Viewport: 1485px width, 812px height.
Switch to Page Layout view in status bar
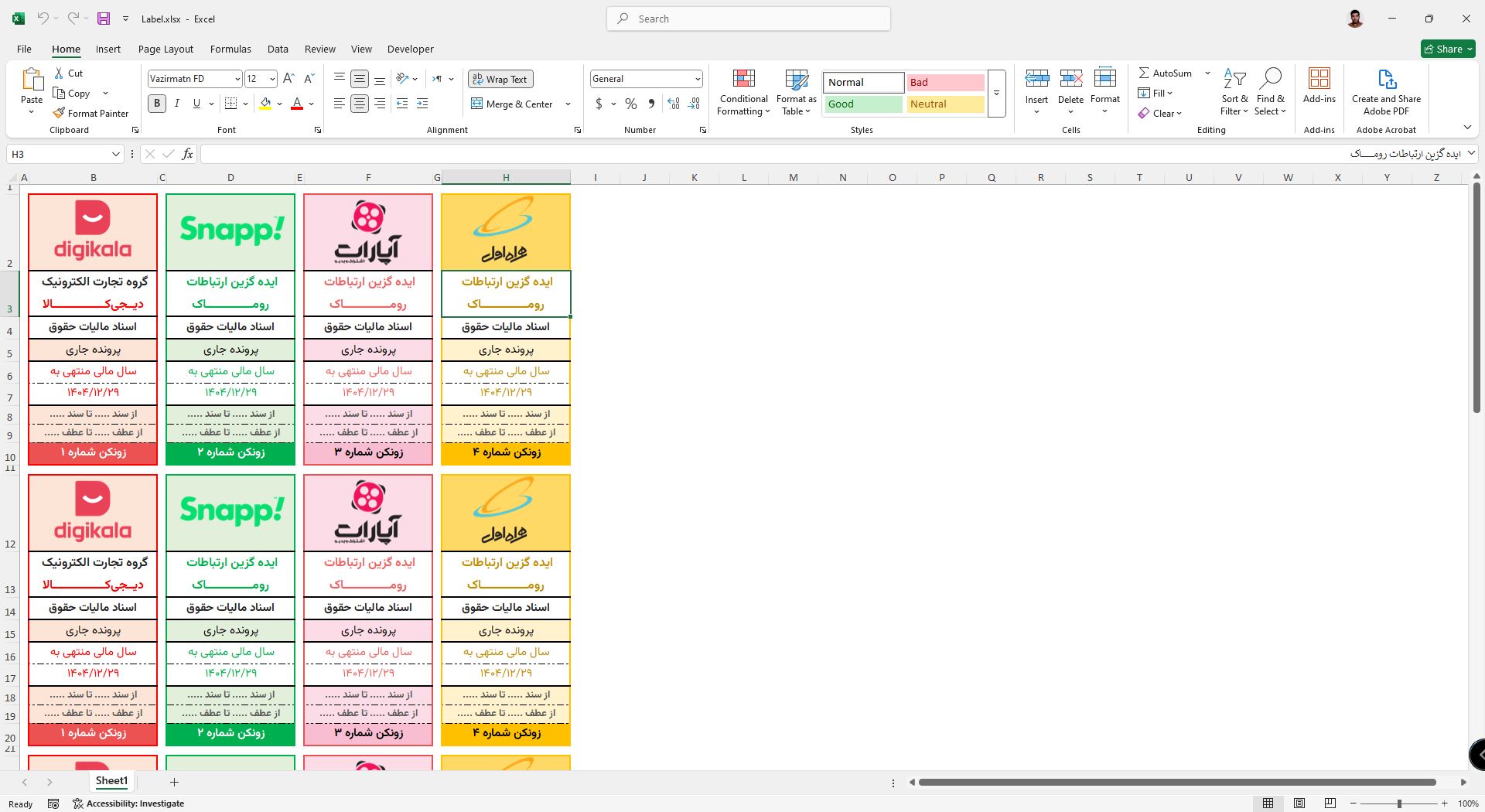1299,803
